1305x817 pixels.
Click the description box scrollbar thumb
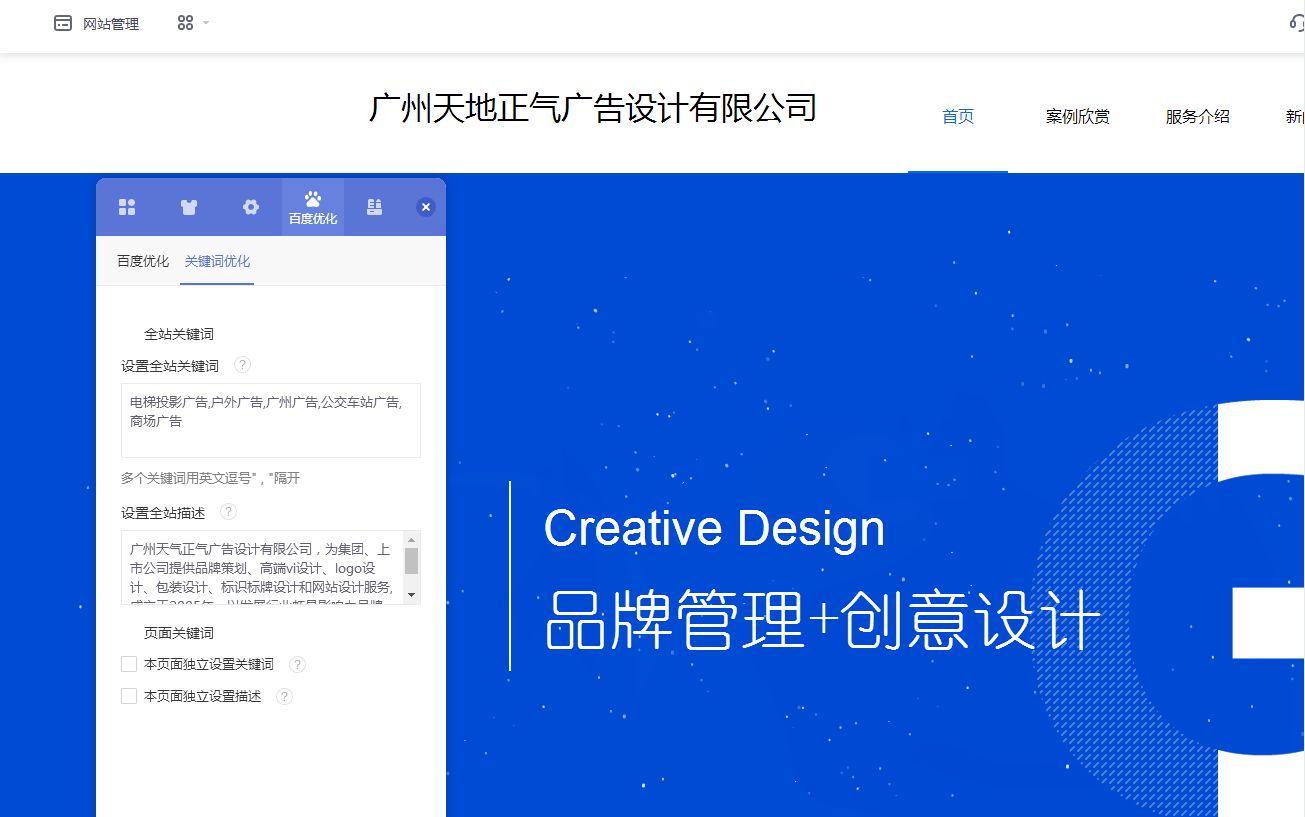click(411, 561)
